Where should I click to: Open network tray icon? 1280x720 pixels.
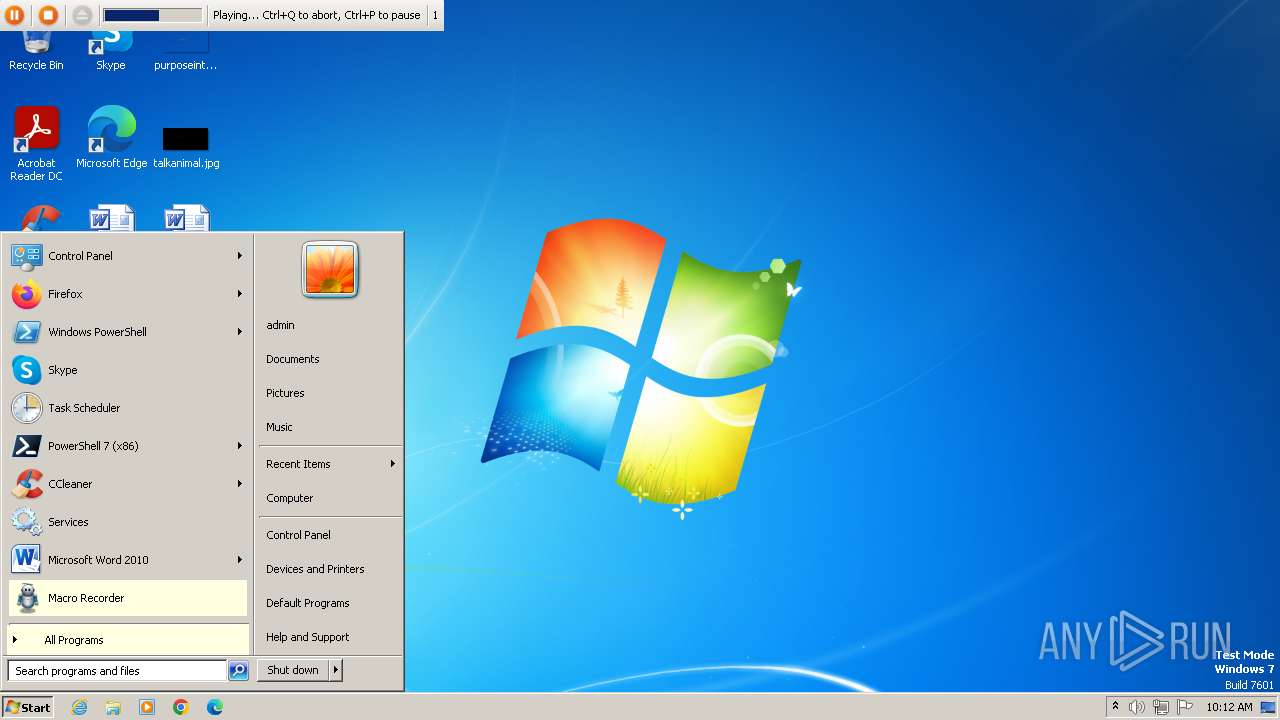[1161, 707]
